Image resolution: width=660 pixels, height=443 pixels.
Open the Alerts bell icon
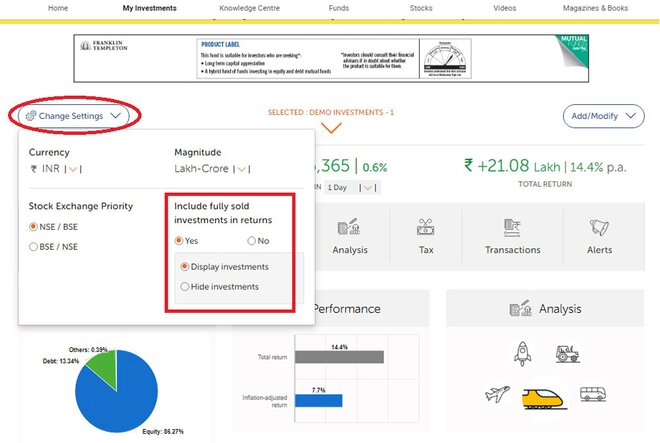[600, 229]
